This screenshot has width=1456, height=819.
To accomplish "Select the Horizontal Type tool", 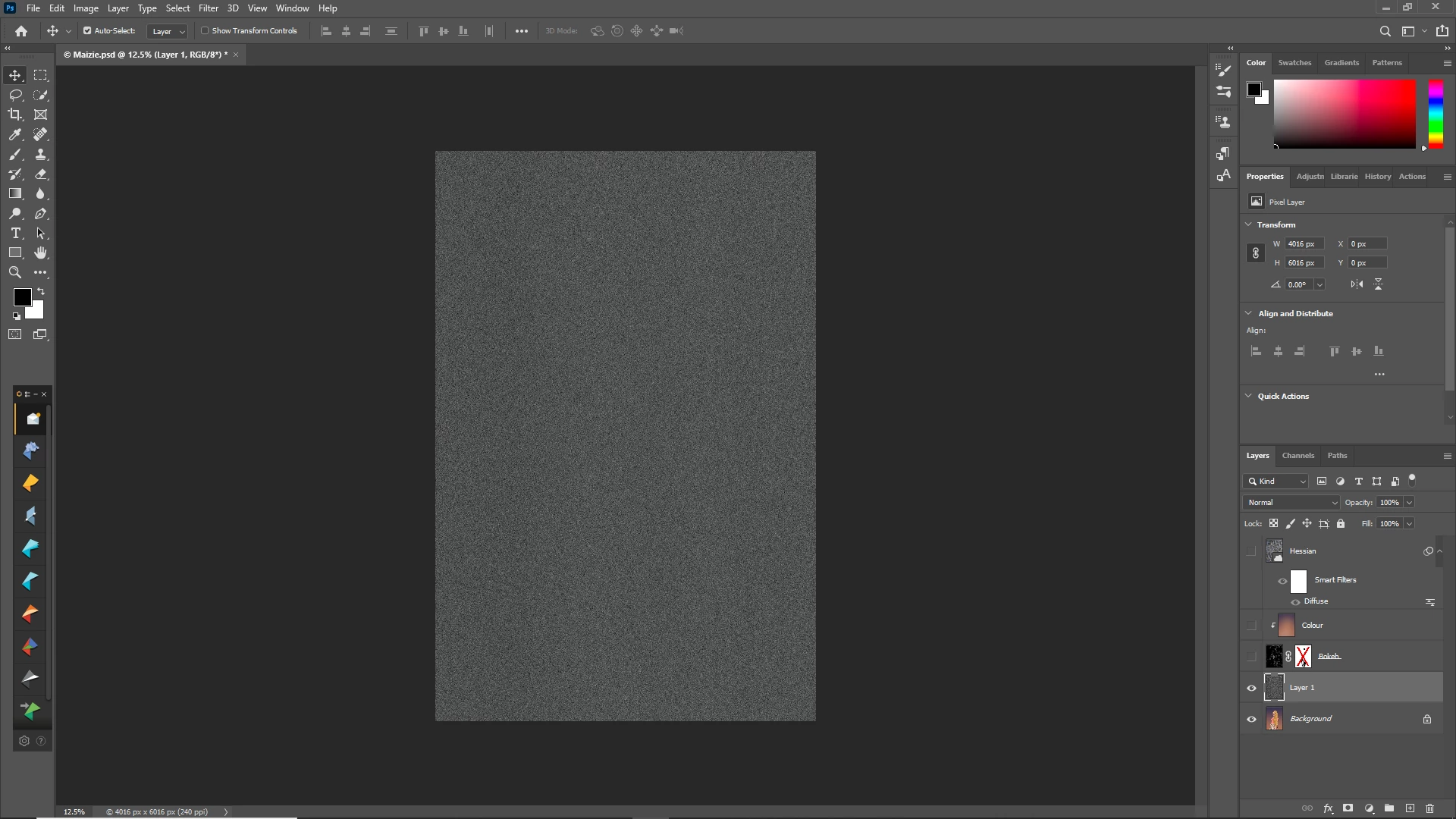I will click(15, 233).
